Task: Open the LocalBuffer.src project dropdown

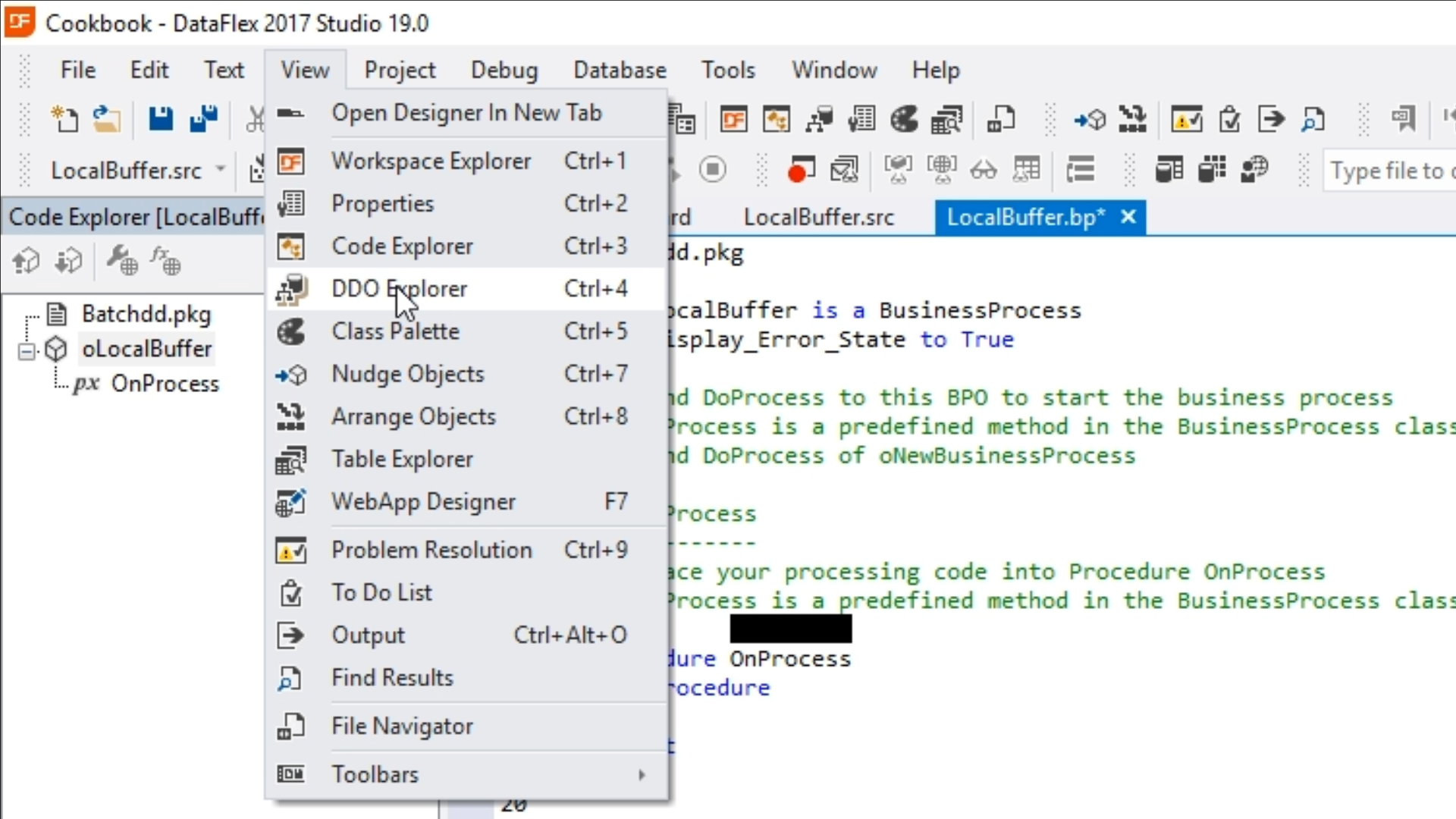Action: (x=220, y=169)
